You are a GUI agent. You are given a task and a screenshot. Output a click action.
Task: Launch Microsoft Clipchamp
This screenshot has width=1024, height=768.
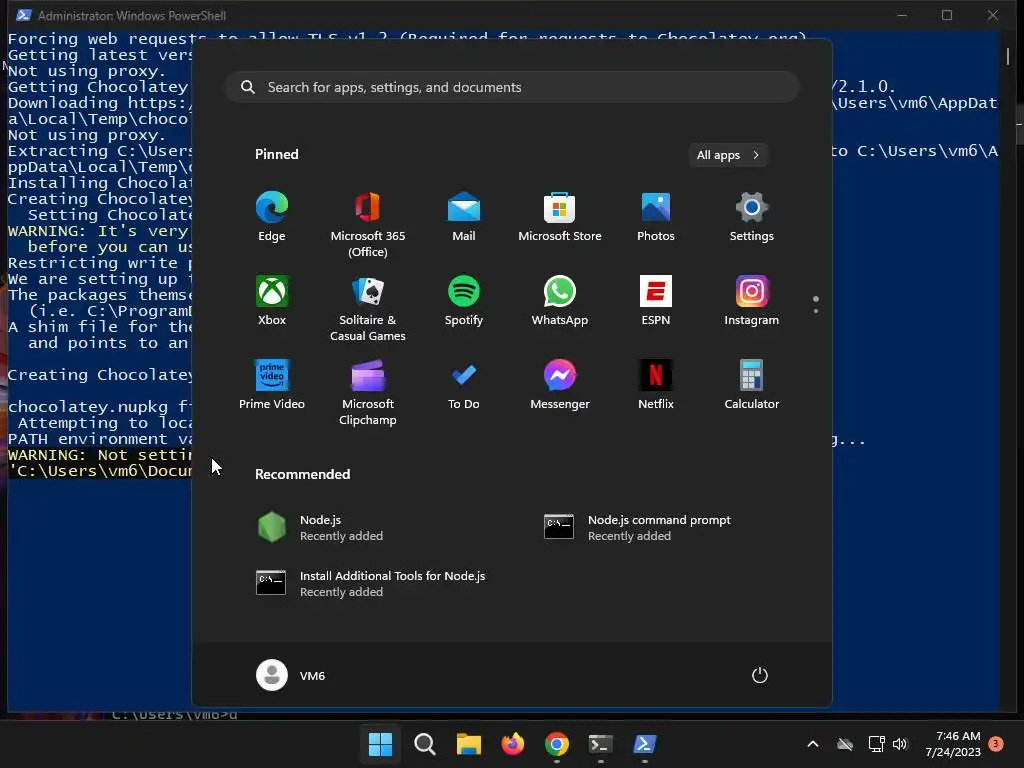coord(368,393)
